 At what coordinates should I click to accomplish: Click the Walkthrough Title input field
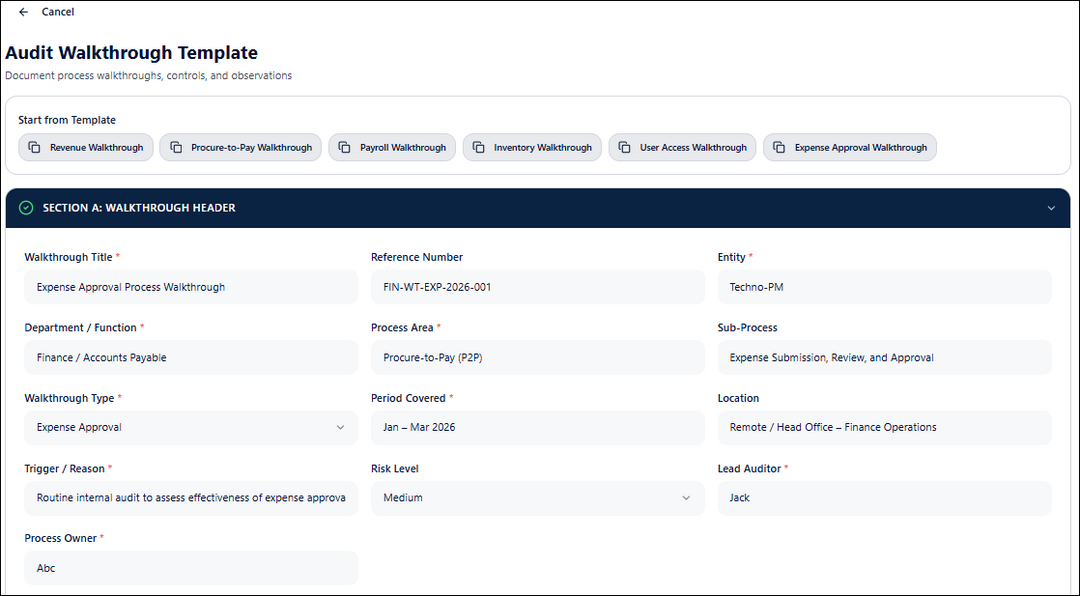tap(191, 287)
